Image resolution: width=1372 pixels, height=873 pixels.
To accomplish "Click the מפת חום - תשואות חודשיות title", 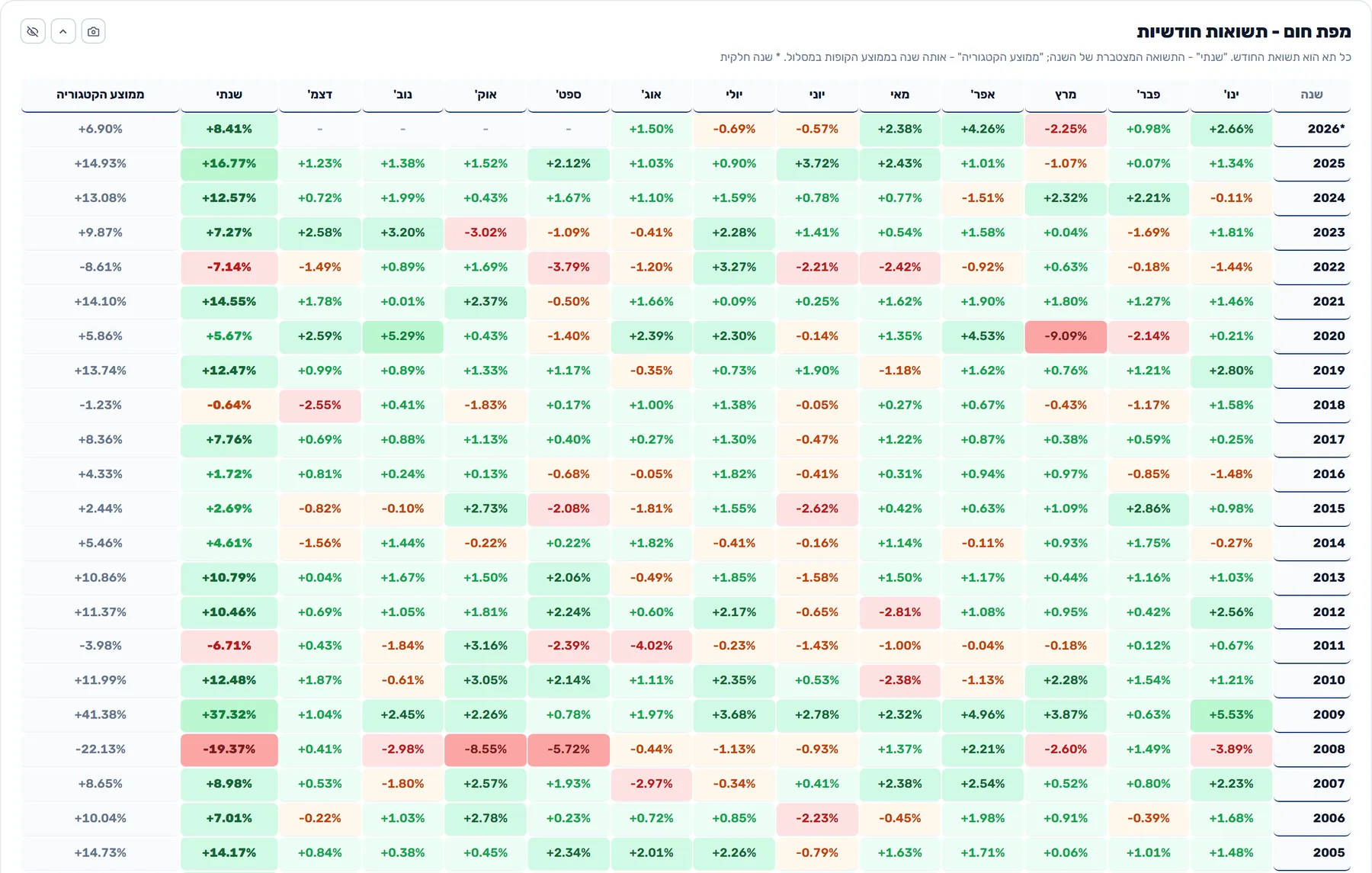I will pos(1244,32).
